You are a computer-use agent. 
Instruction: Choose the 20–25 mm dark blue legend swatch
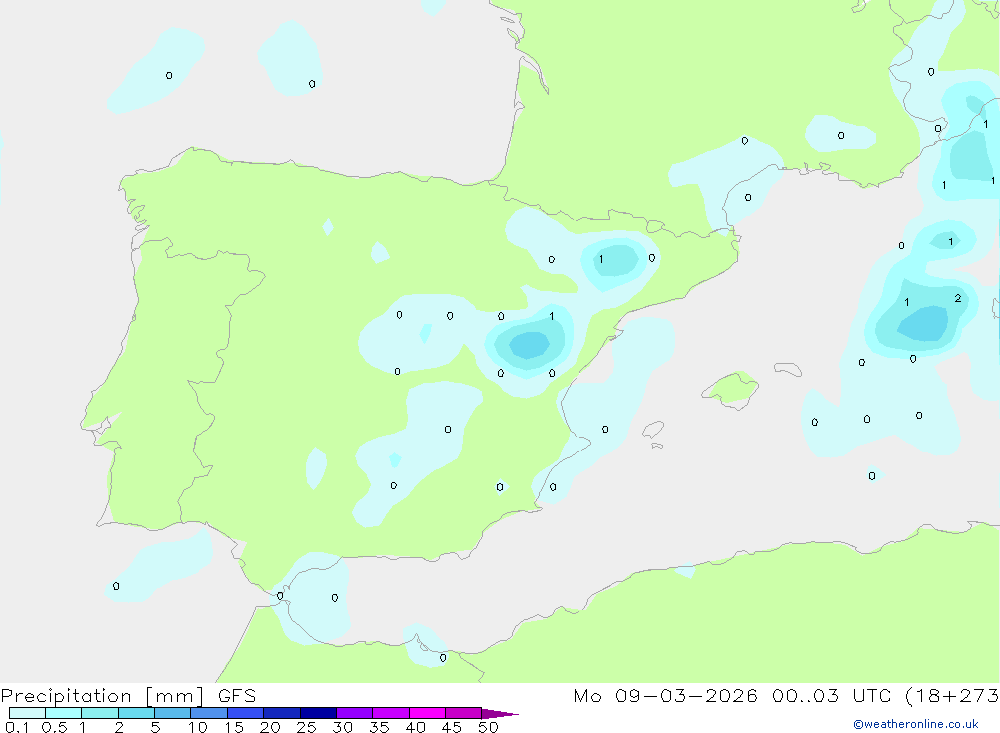click(x=282, y=713)
